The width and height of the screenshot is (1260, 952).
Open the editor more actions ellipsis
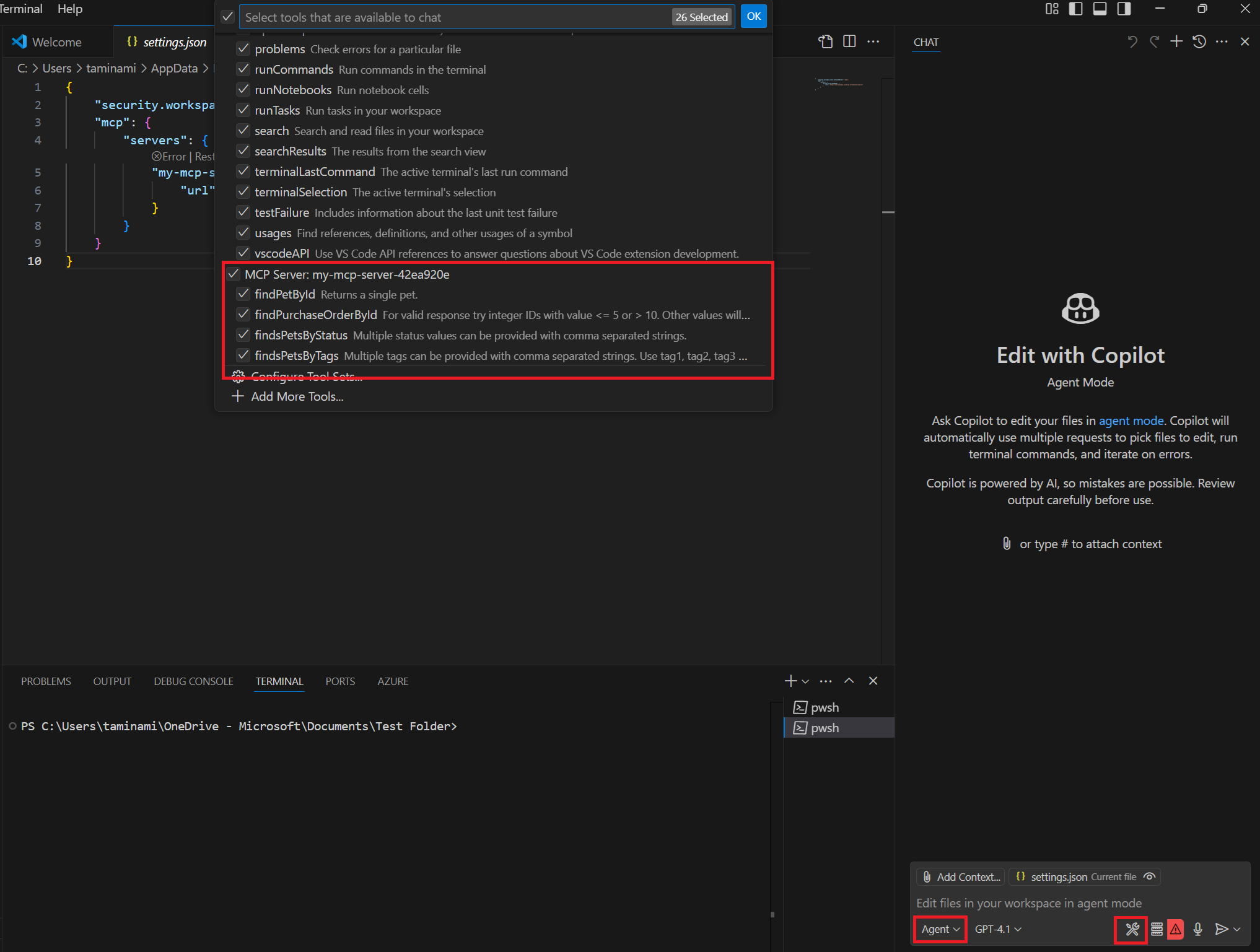(873, 41)
